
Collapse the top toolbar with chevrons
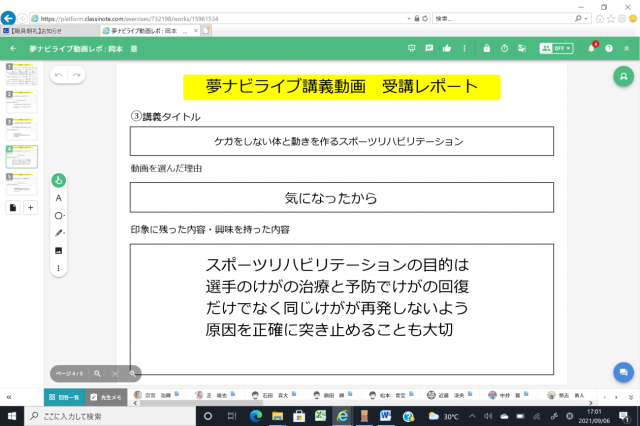click(x=626, y=48)
